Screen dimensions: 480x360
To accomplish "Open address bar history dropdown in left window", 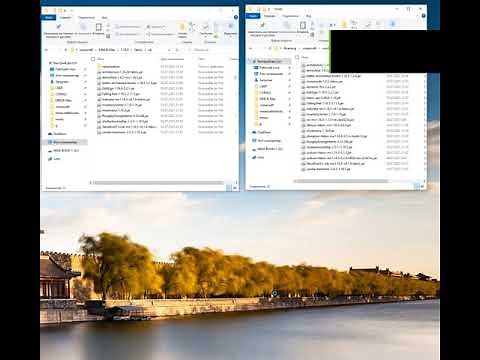I will coord(169,50).
